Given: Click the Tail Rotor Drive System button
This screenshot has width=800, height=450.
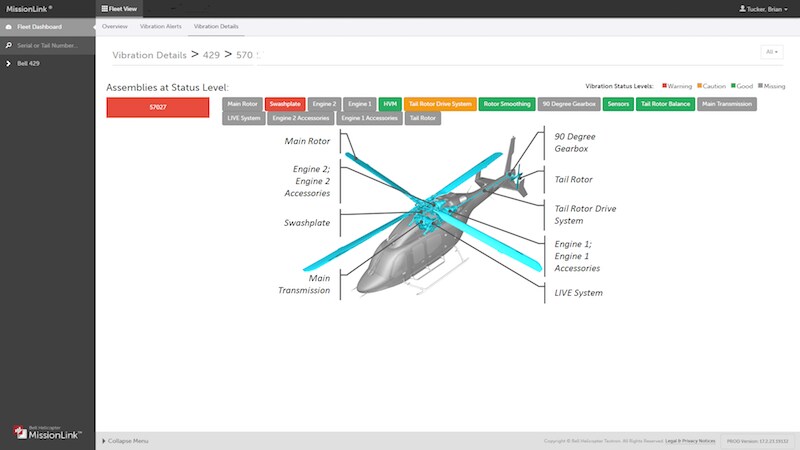Looking at the screenshot, I should point(440,103).
